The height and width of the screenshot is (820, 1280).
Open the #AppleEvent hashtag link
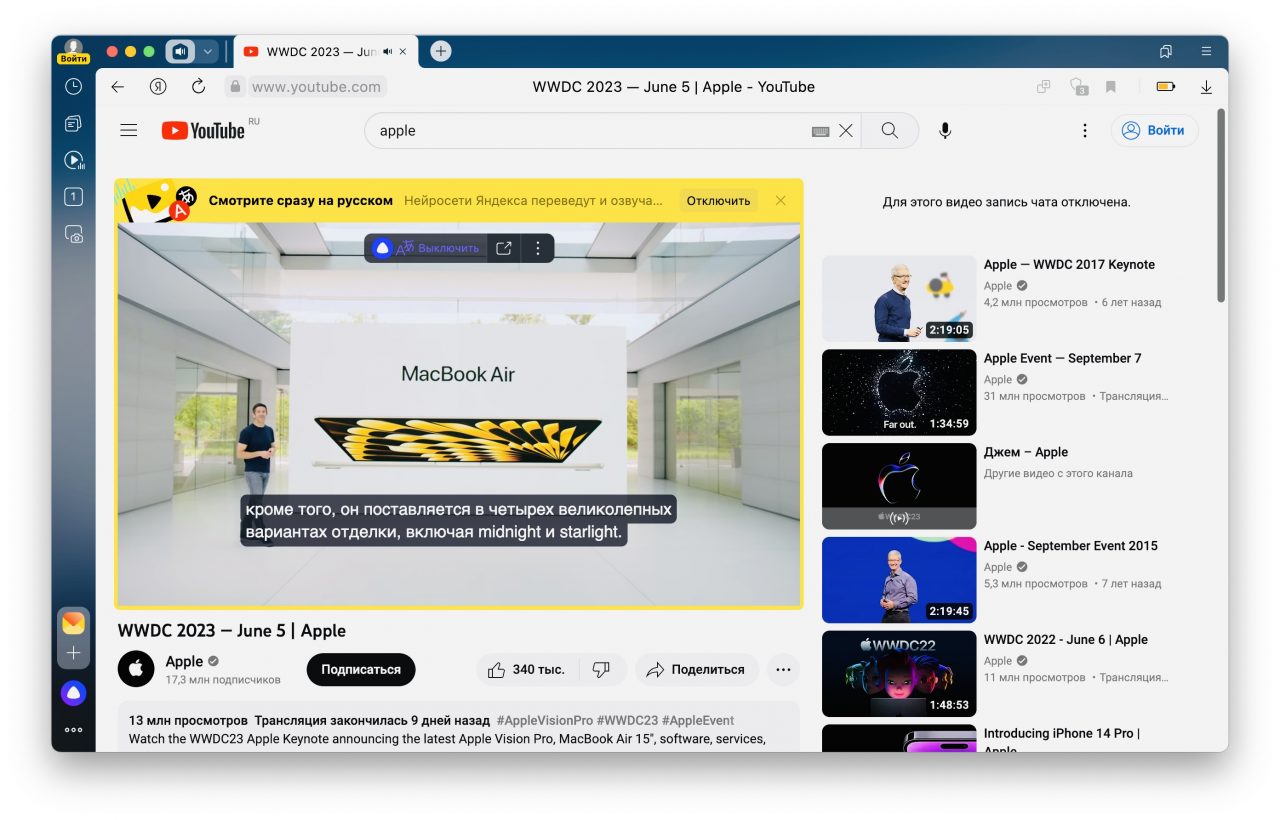click(x=698, y=720)
